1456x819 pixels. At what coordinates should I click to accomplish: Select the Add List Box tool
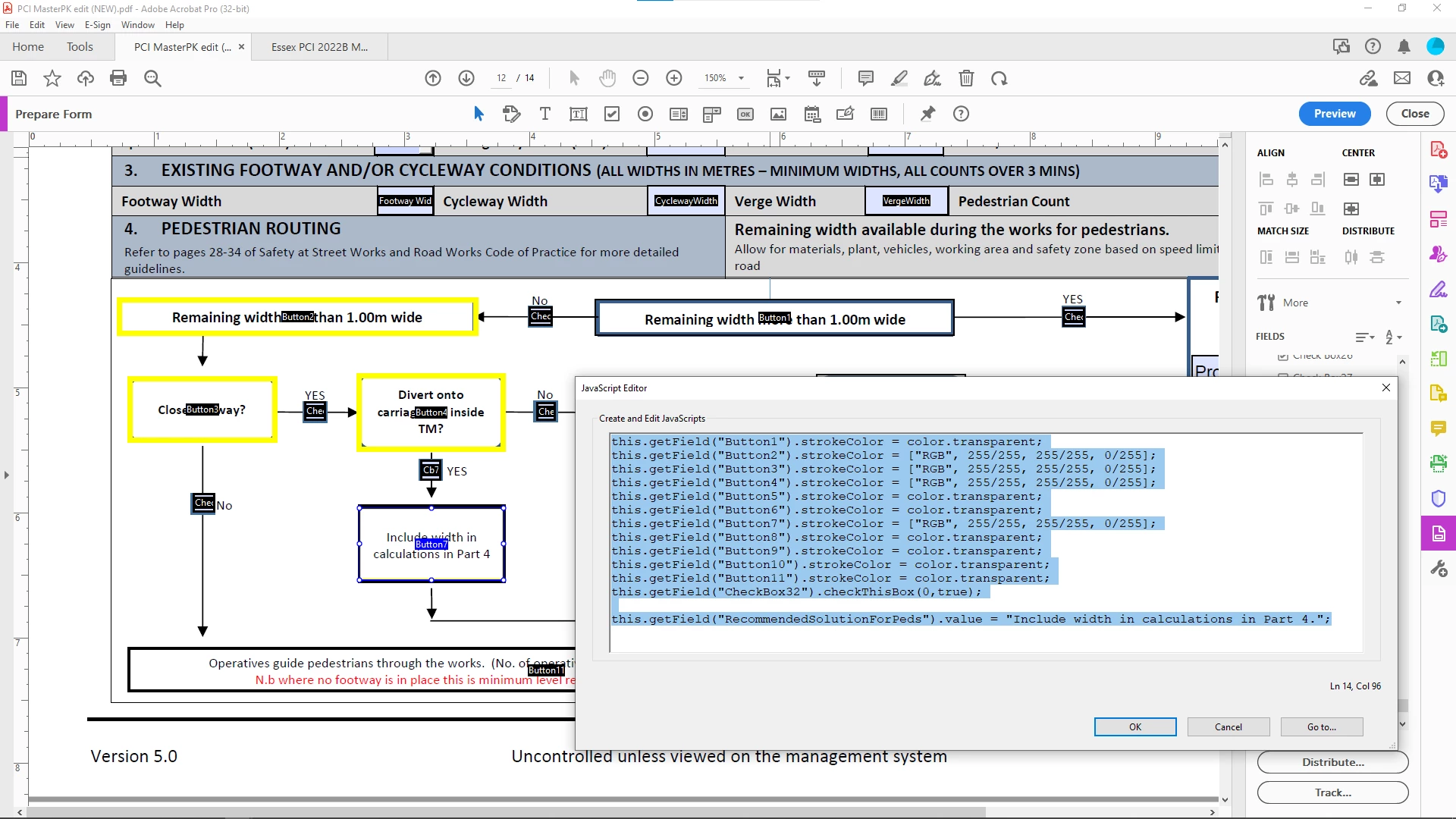click(679, 114)
